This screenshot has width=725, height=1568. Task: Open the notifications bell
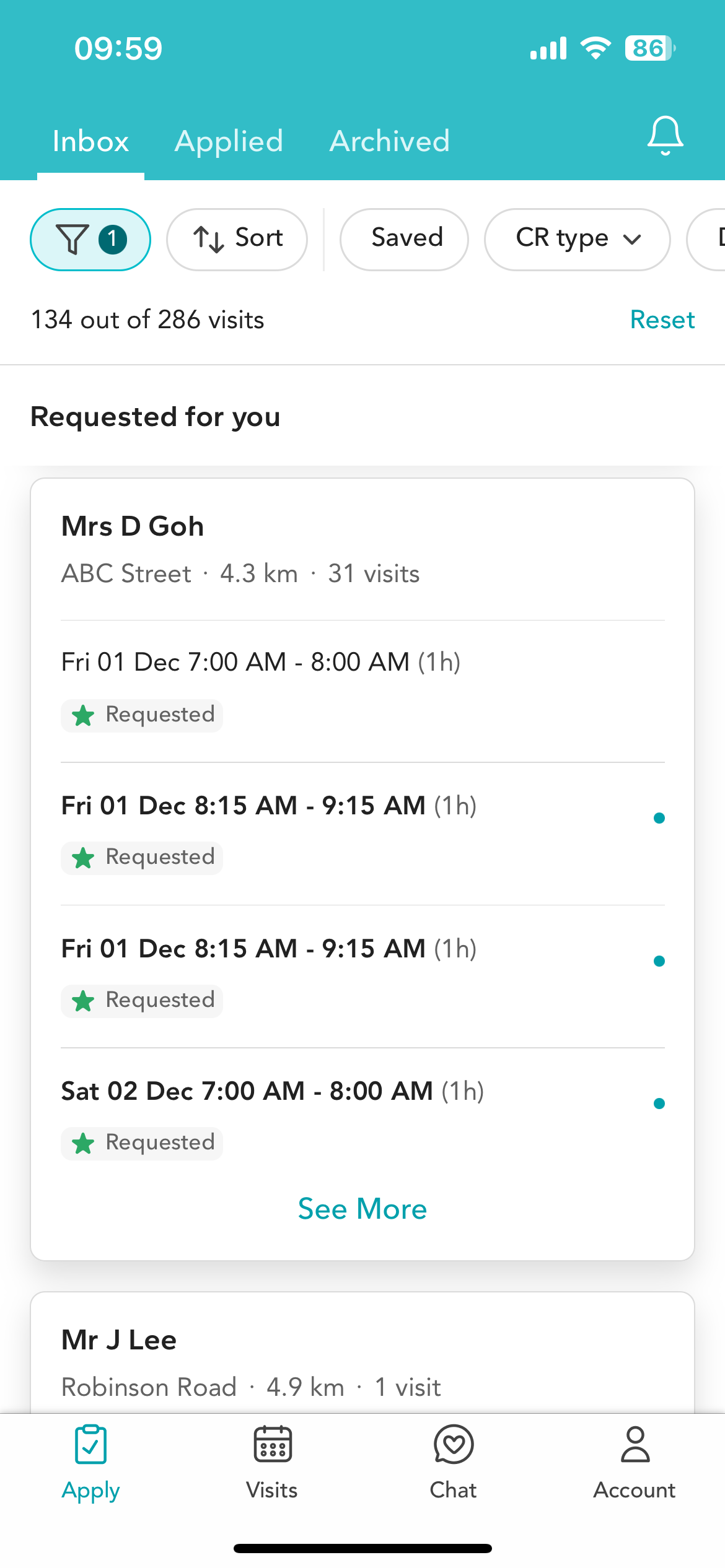coord(665,135)
